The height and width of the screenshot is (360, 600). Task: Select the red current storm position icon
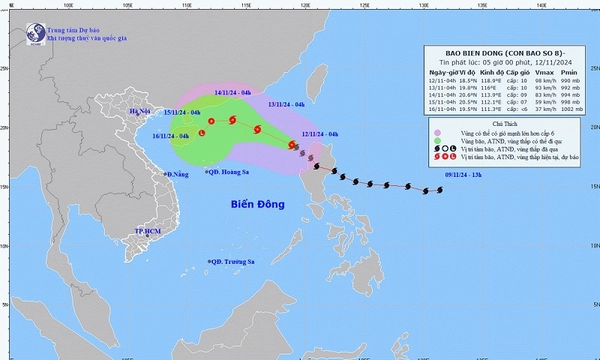292,145
